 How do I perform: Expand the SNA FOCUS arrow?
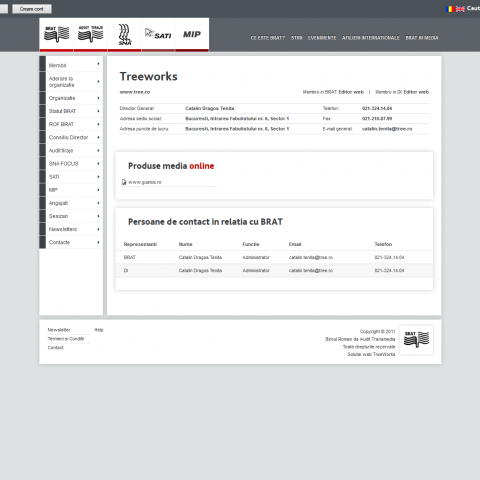click(98, 164)
